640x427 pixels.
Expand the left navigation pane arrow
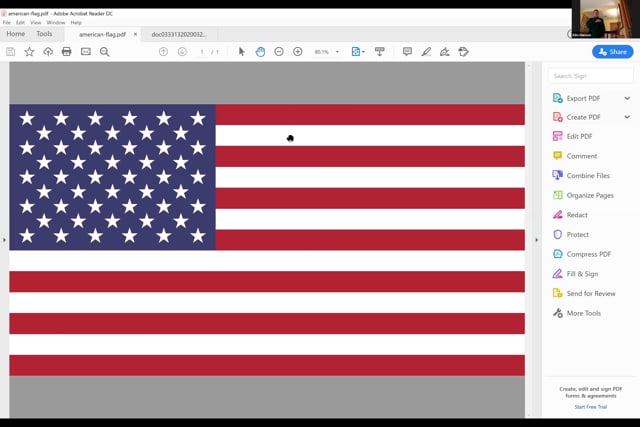tap(4, 240)
